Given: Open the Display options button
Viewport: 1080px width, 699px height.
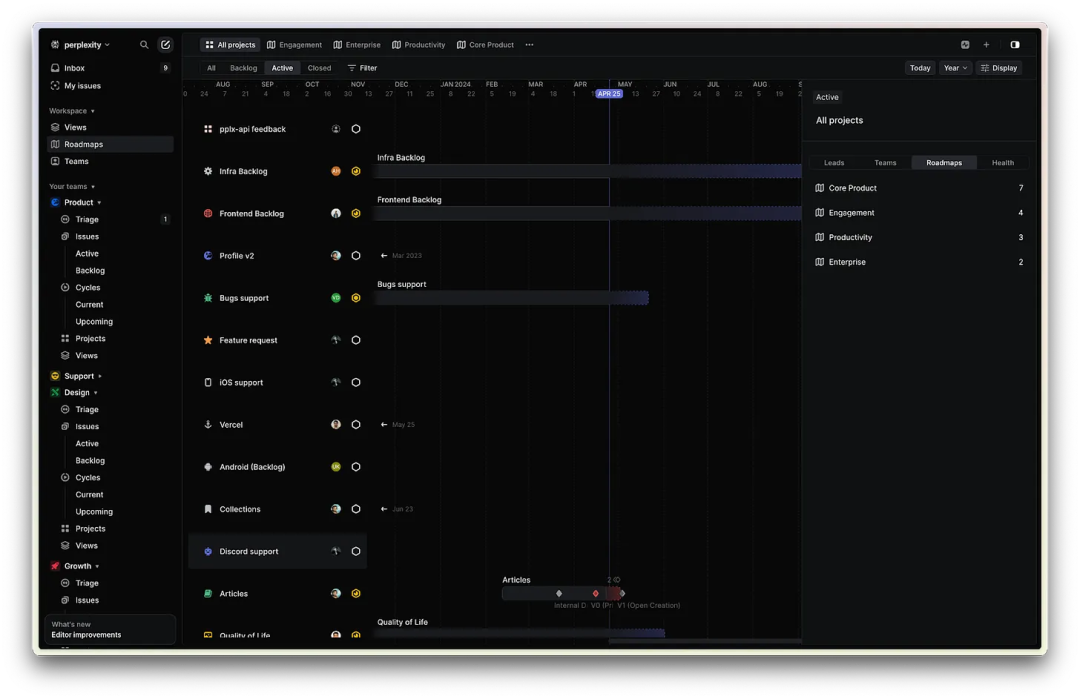Looking at the screenshot, I should point(998,68).
